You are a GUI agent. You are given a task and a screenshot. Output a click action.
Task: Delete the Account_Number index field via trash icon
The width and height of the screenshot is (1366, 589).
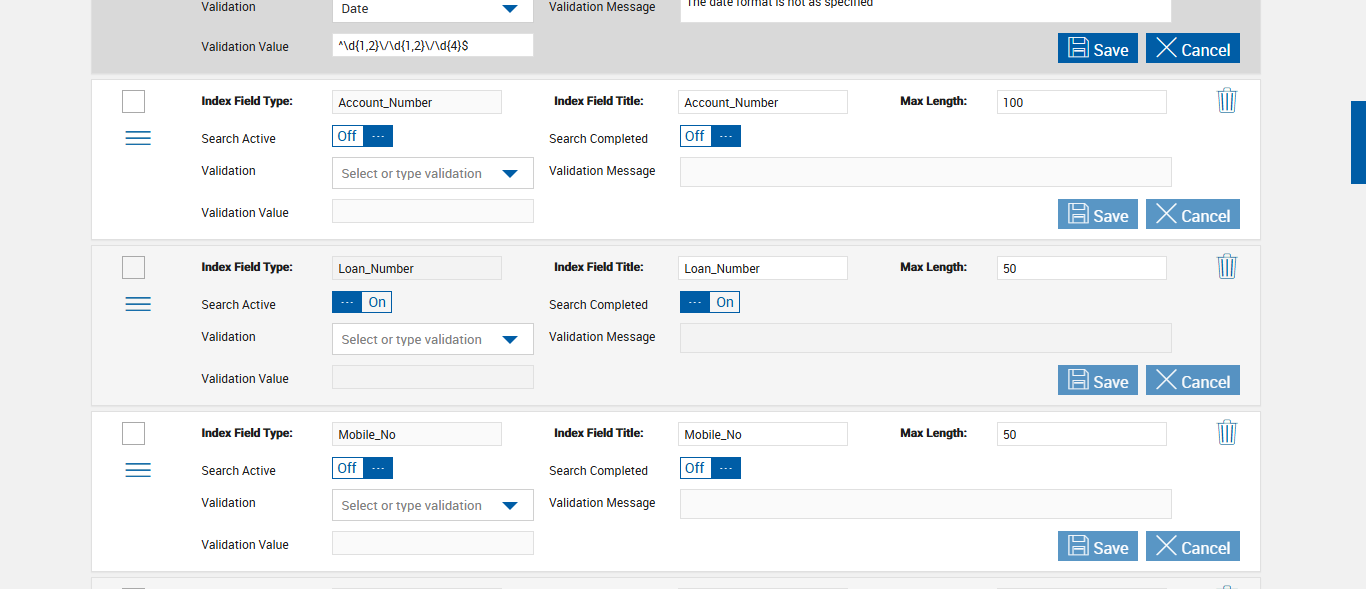coord(1227,100)
